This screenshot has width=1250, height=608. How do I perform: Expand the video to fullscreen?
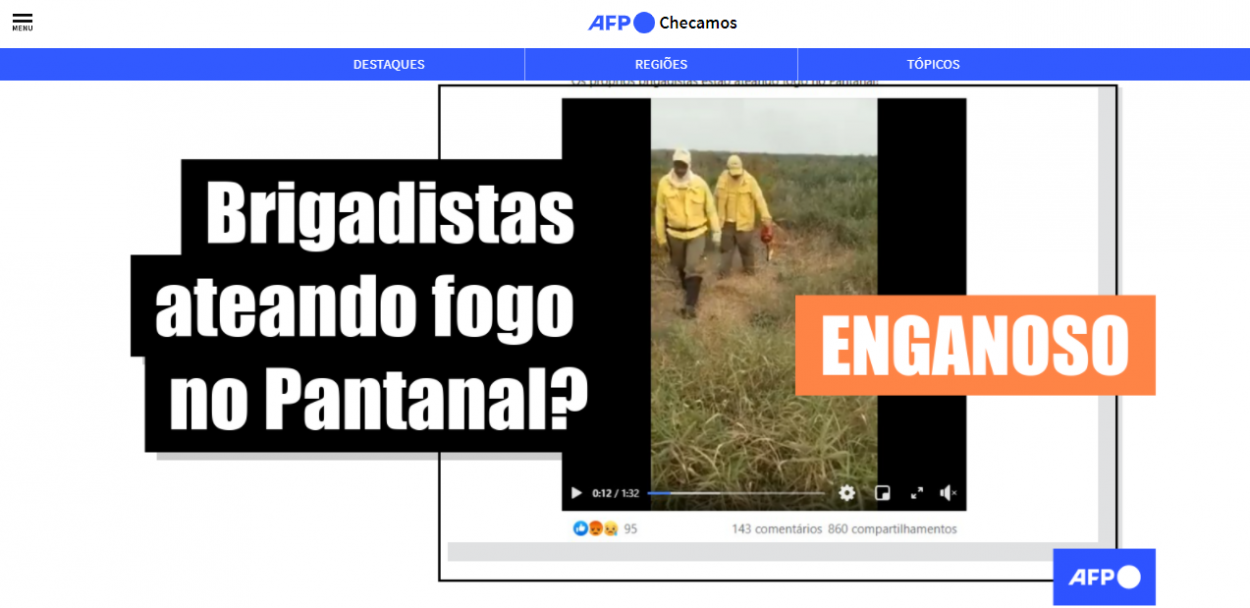pos(916,493)
